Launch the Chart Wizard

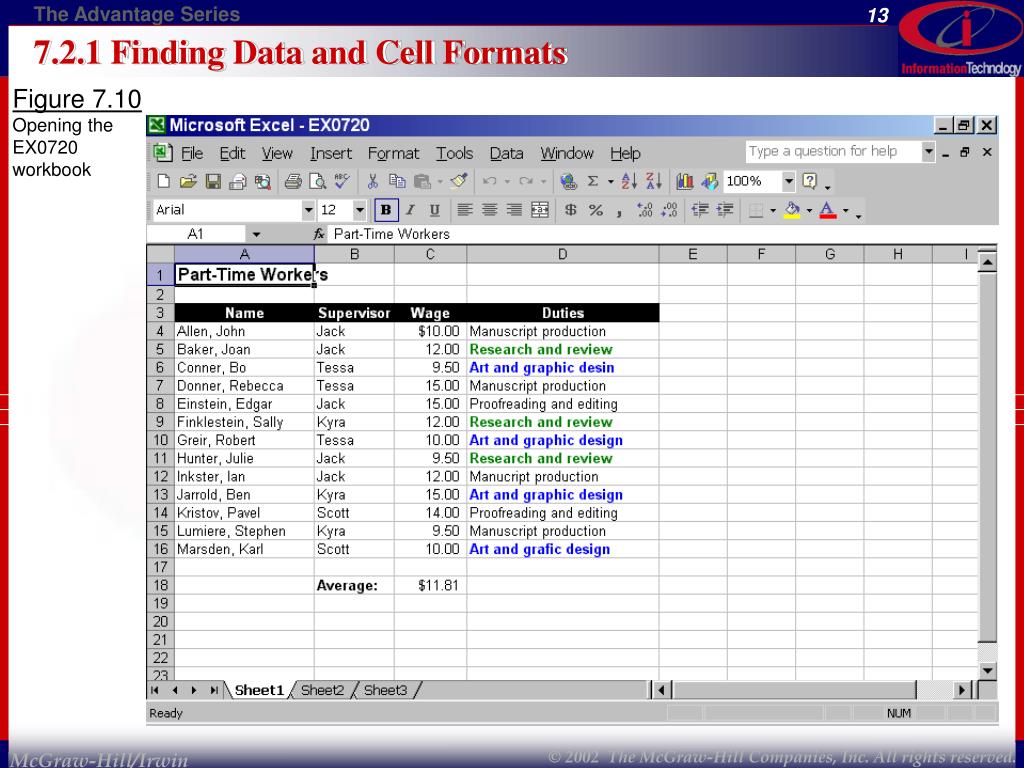click(684, 182)
